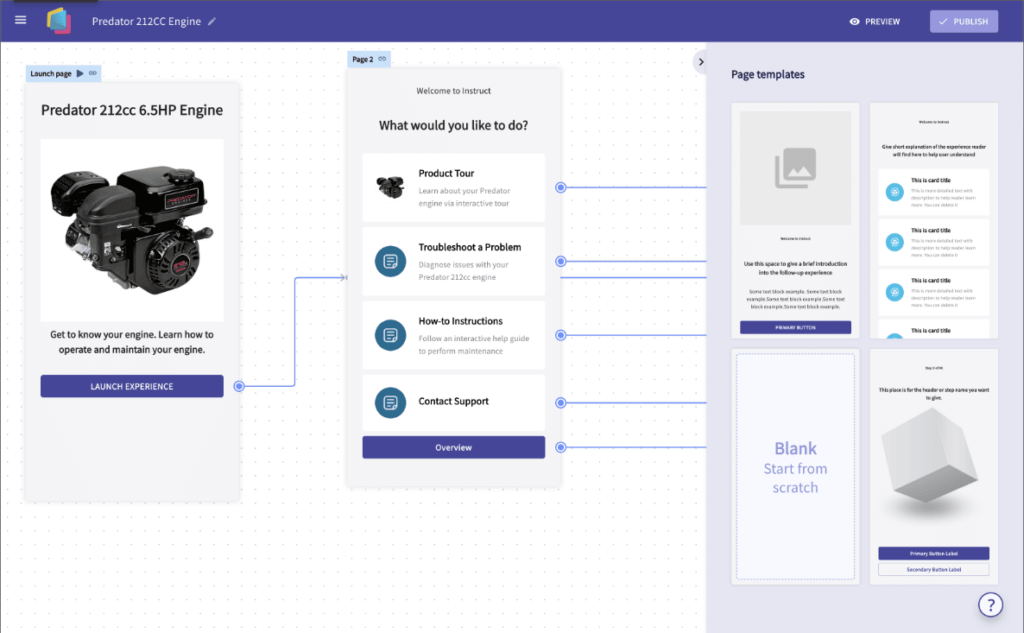The image size is (1024, 633).
Task: Select the Product Tour connector node
Action: point(560,187)
